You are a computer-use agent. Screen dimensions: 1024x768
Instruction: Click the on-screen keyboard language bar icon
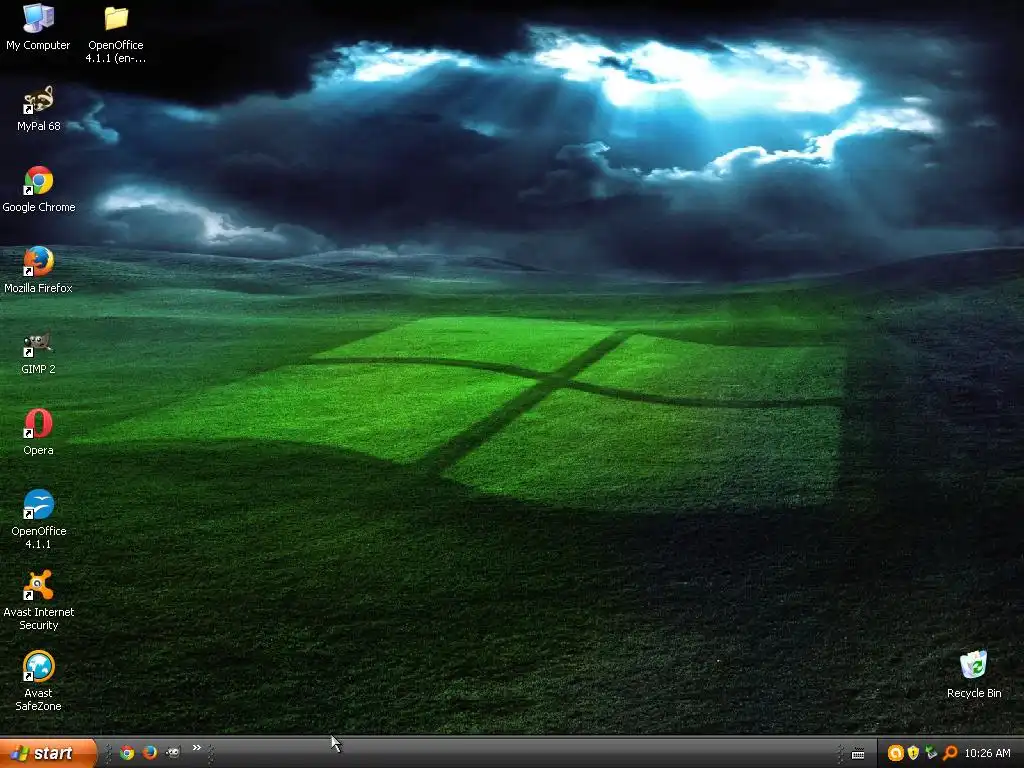(858, 754)
